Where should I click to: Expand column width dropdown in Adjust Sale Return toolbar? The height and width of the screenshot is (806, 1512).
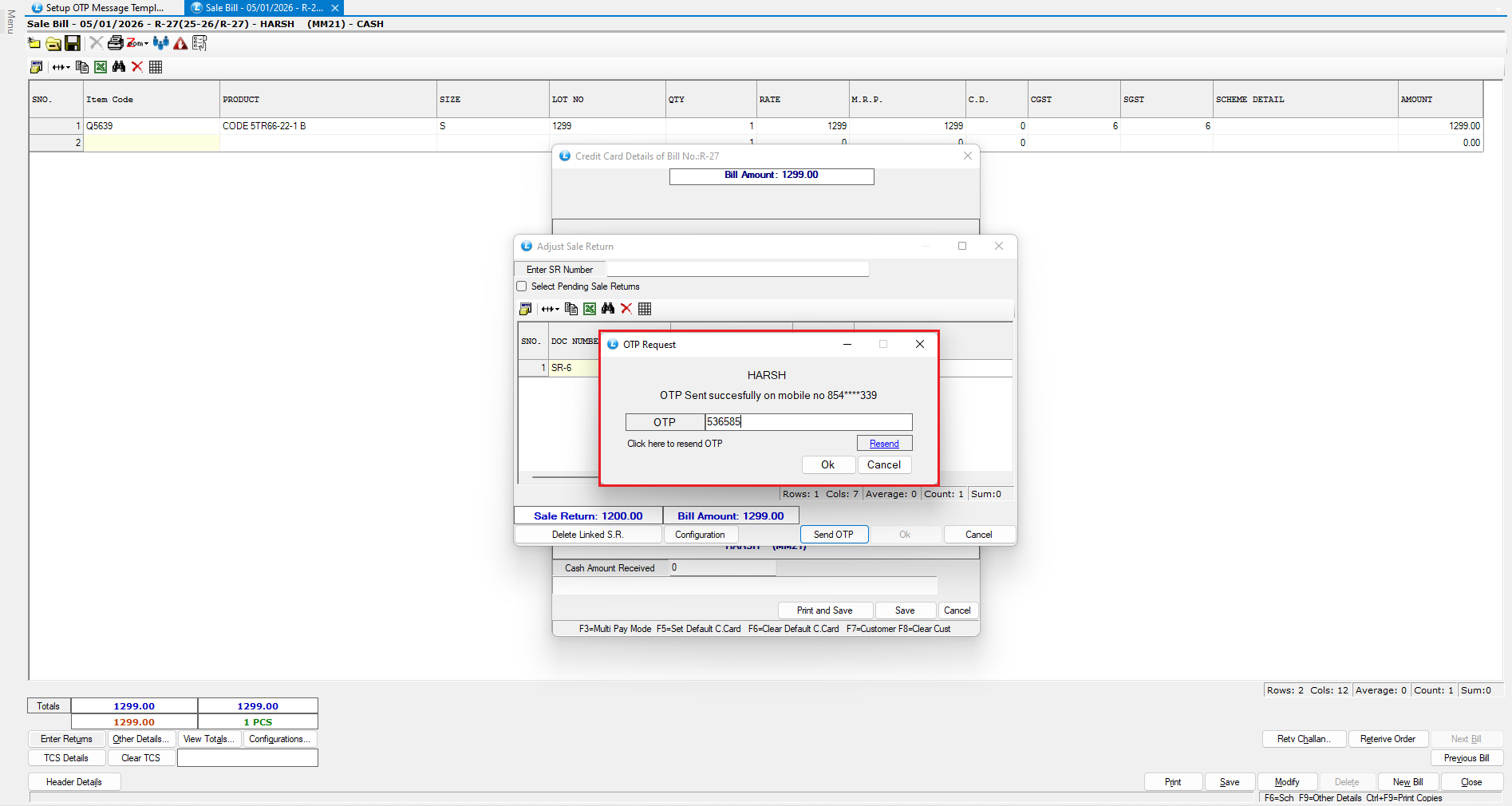point(551,309)
